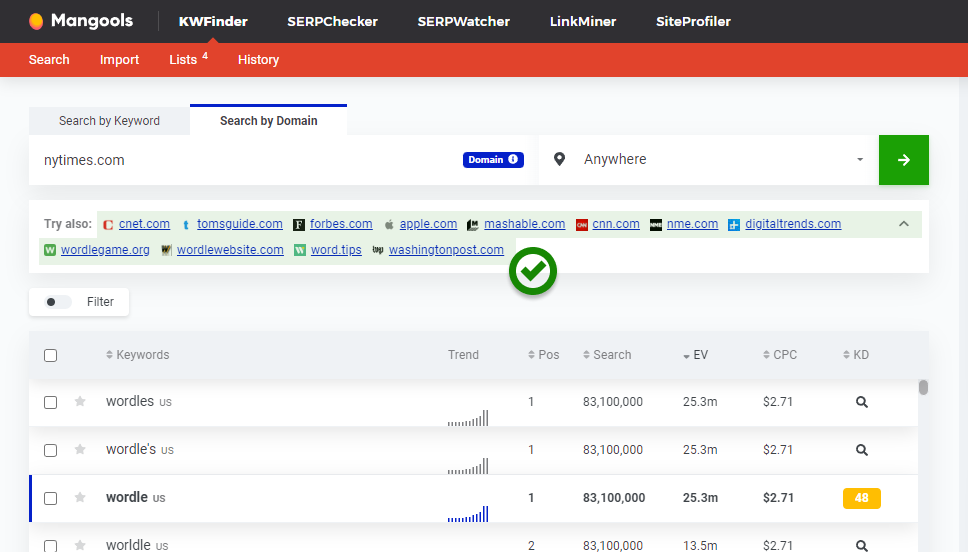The height and width of the screenshot is (552, 968).
Task: Click the washingtonpost.com suggestion link
Action: coord(446,250)
